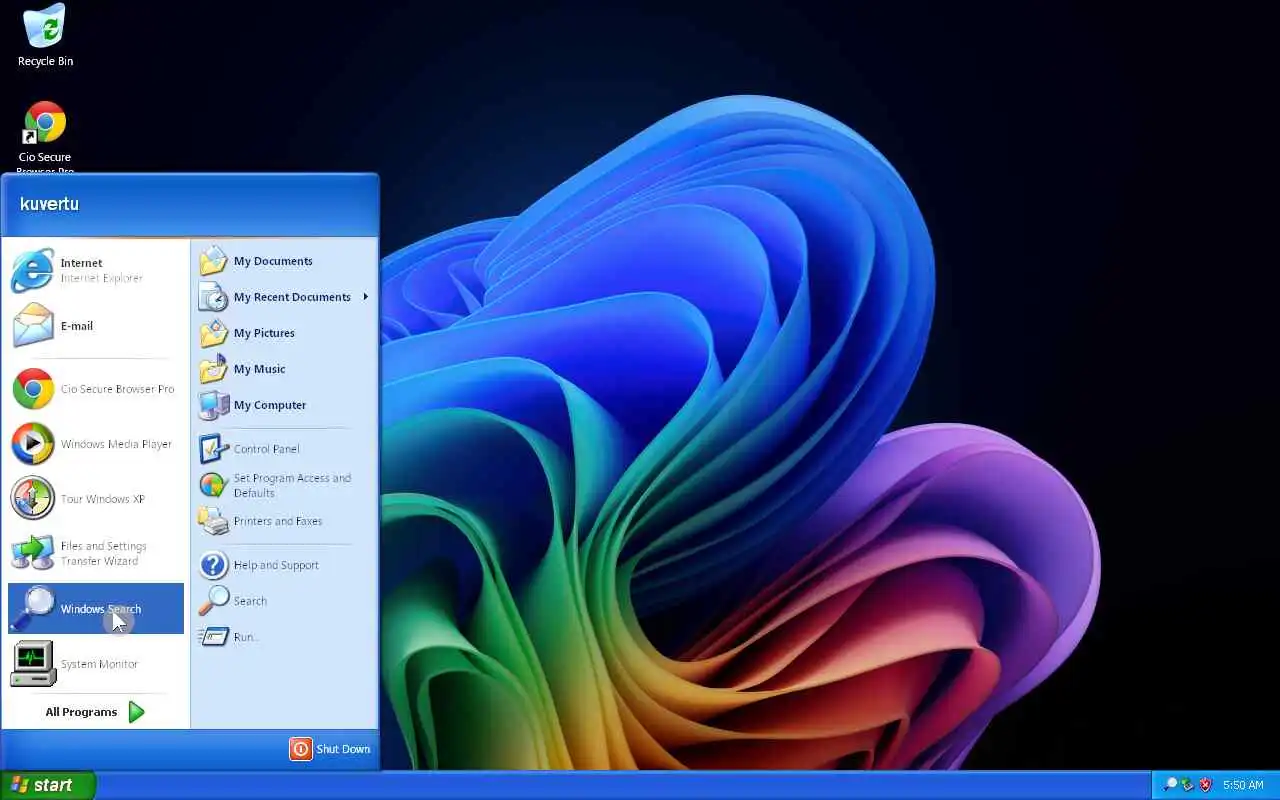Screen dimensions: 1280x800
Task: Click the 5:50 AM taskbar clock
Action: pyautogui.click(x=1243, y=785)
